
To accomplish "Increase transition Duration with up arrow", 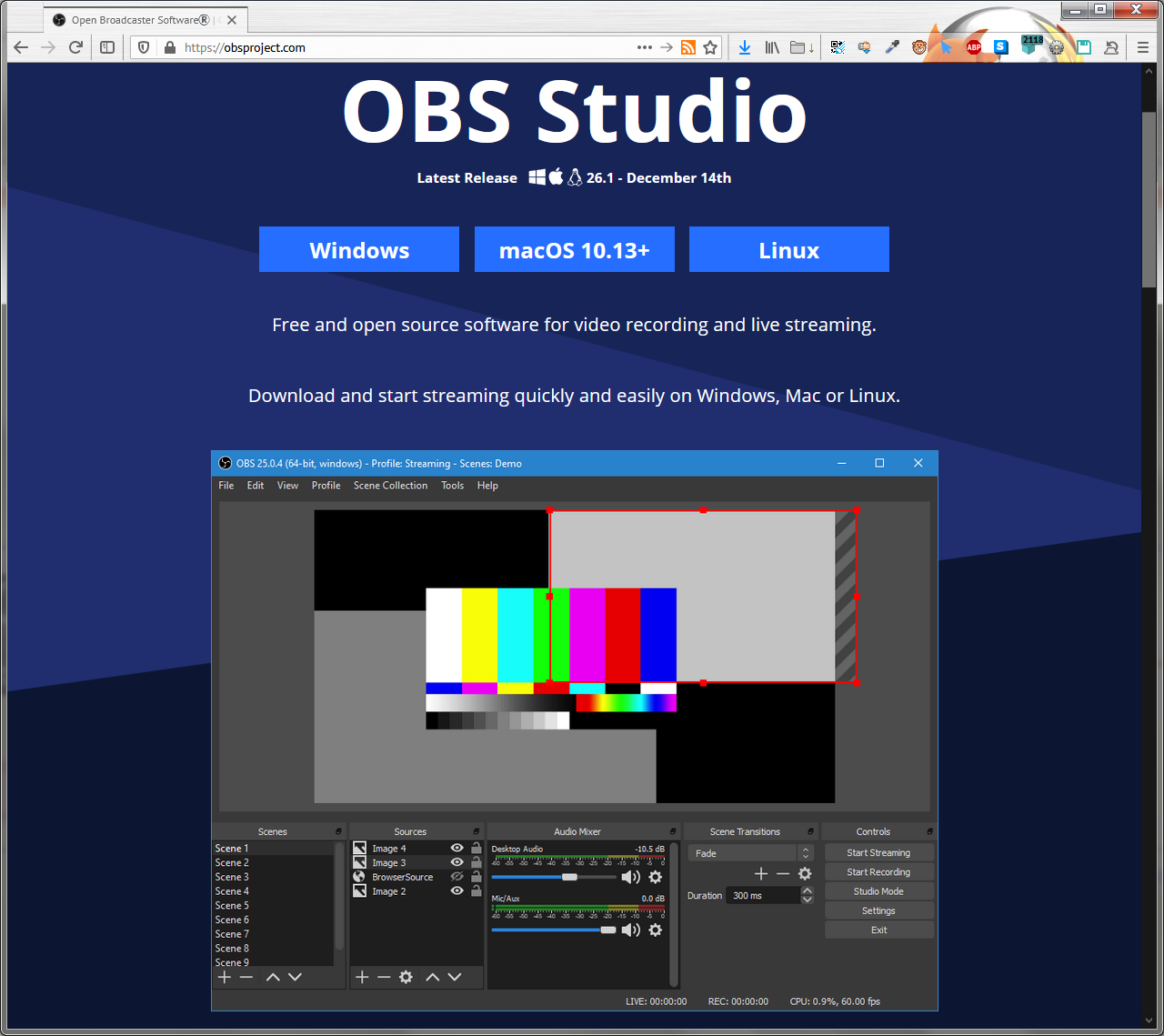I will (x=807, y=891).
